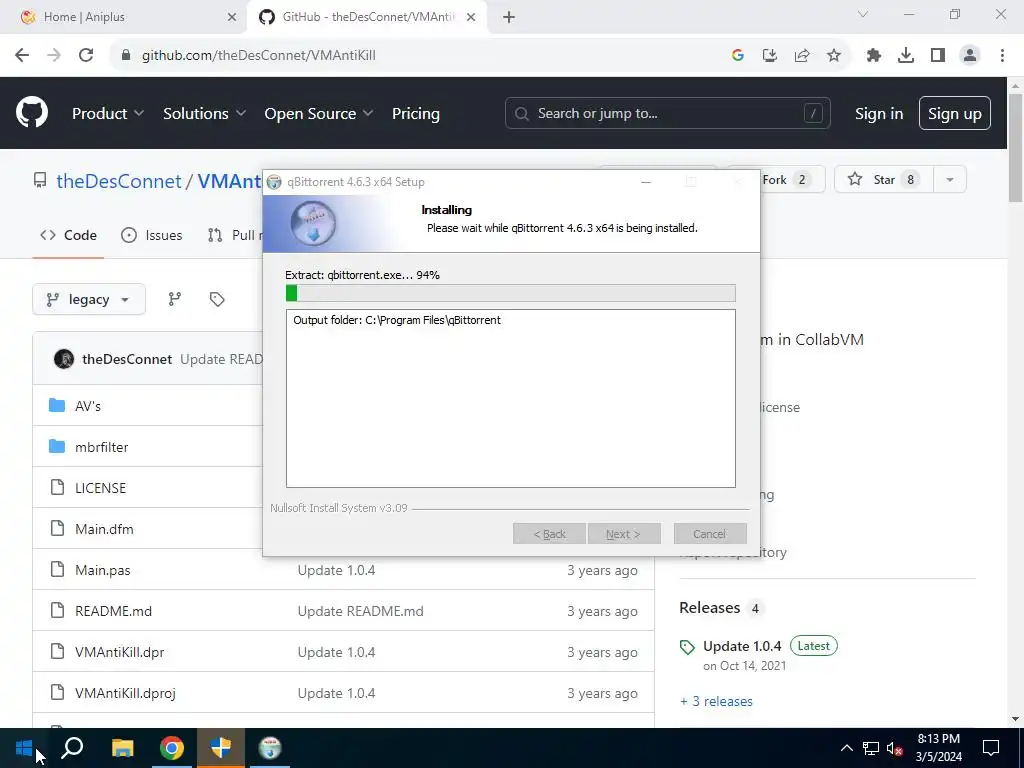Open the Star options dropdown arrow
The width and height of the screenshot is (1024, 768).
(x=950, y=180)
